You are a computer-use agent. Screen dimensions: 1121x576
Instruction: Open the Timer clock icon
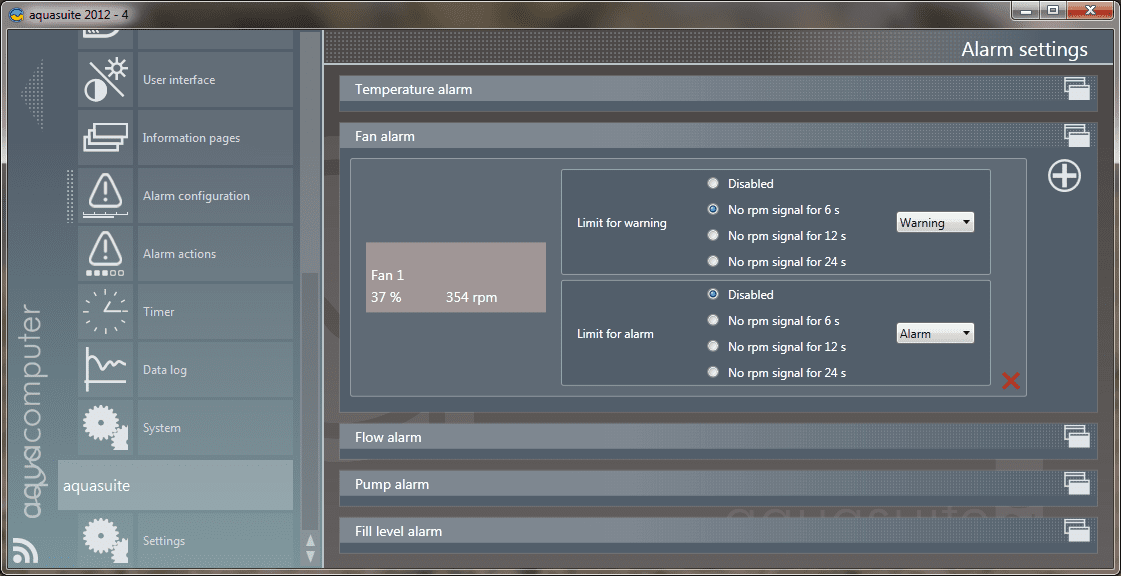105,312
